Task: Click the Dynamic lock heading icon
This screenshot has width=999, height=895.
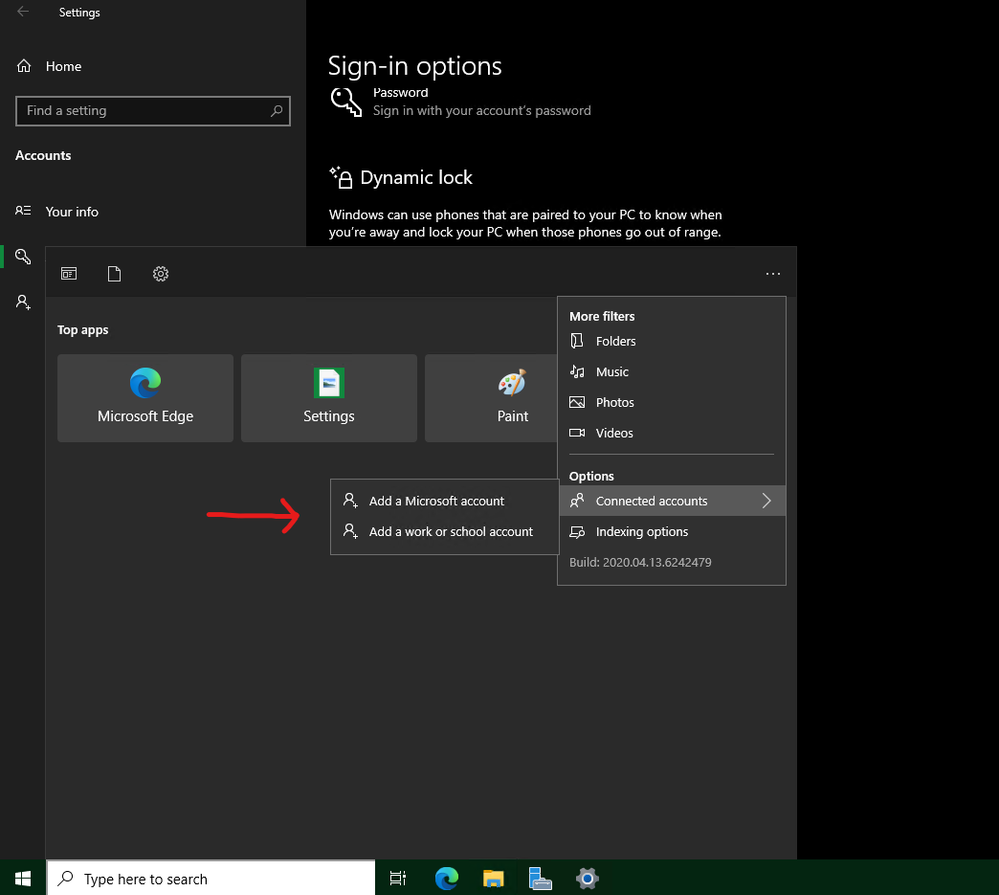Action: [341, 178]
